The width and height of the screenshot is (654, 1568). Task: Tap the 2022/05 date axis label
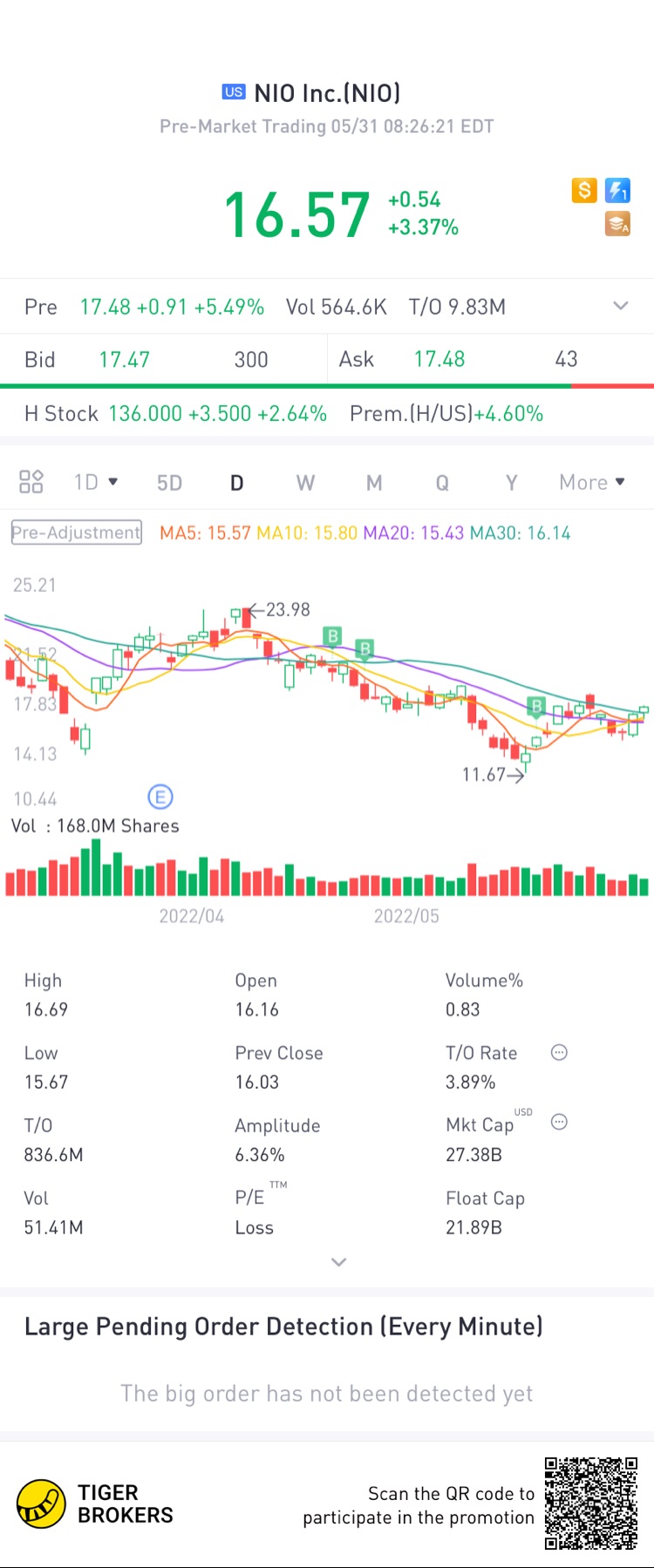pyautogui.click(x=406, y=916)
